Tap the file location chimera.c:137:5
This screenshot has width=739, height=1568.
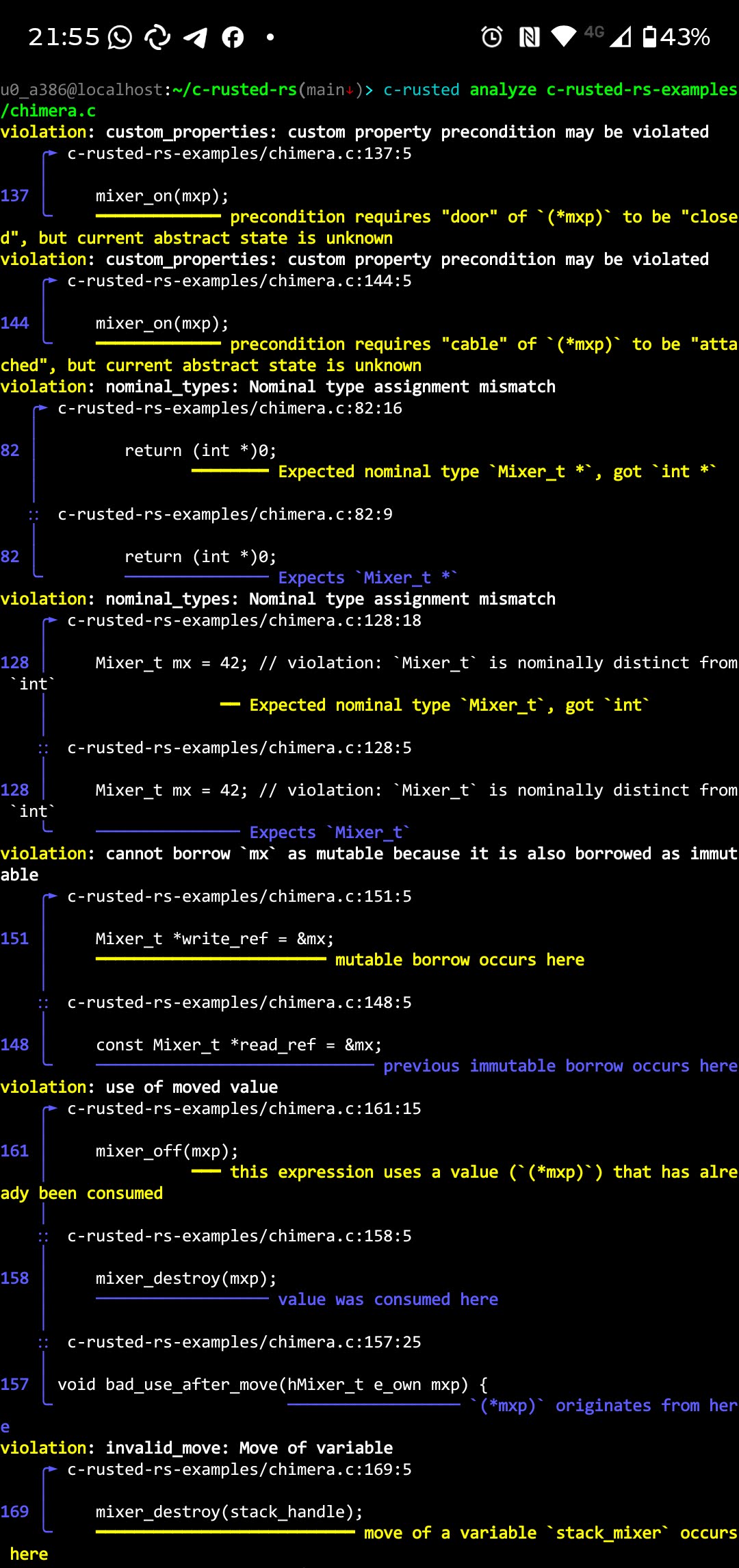[239, 153]
